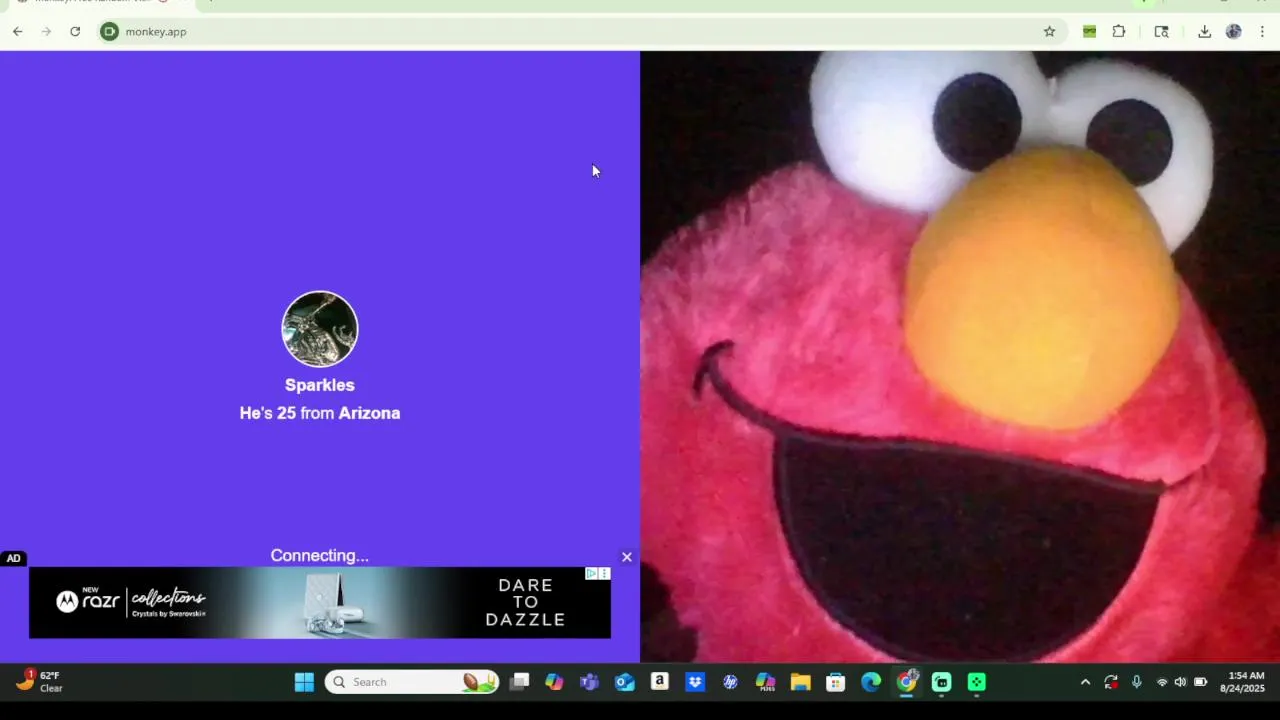The image size is (1280, 720).
Task: Click He's 25 from Arizona text
Action: pos(320,413)
